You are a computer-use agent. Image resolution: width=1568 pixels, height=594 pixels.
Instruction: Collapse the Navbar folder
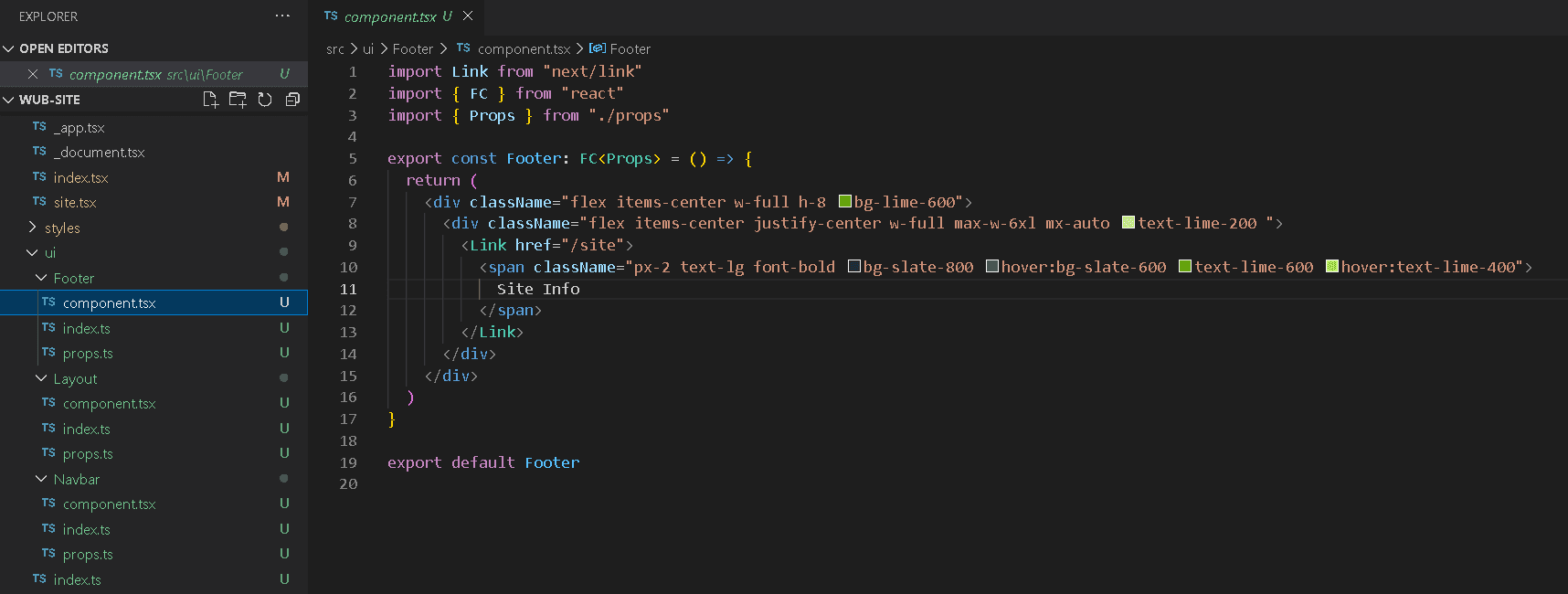pos(41,479)
